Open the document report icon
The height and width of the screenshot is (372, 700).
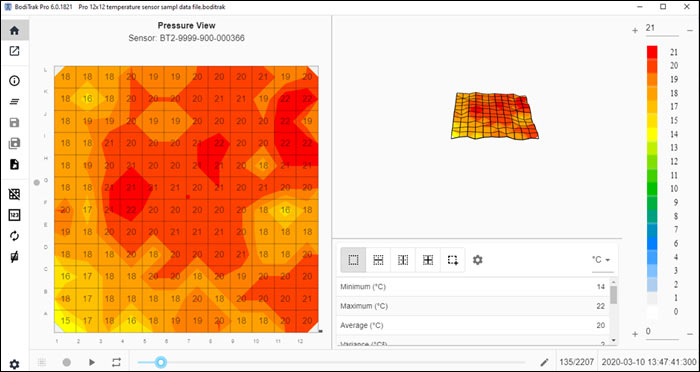15,164
